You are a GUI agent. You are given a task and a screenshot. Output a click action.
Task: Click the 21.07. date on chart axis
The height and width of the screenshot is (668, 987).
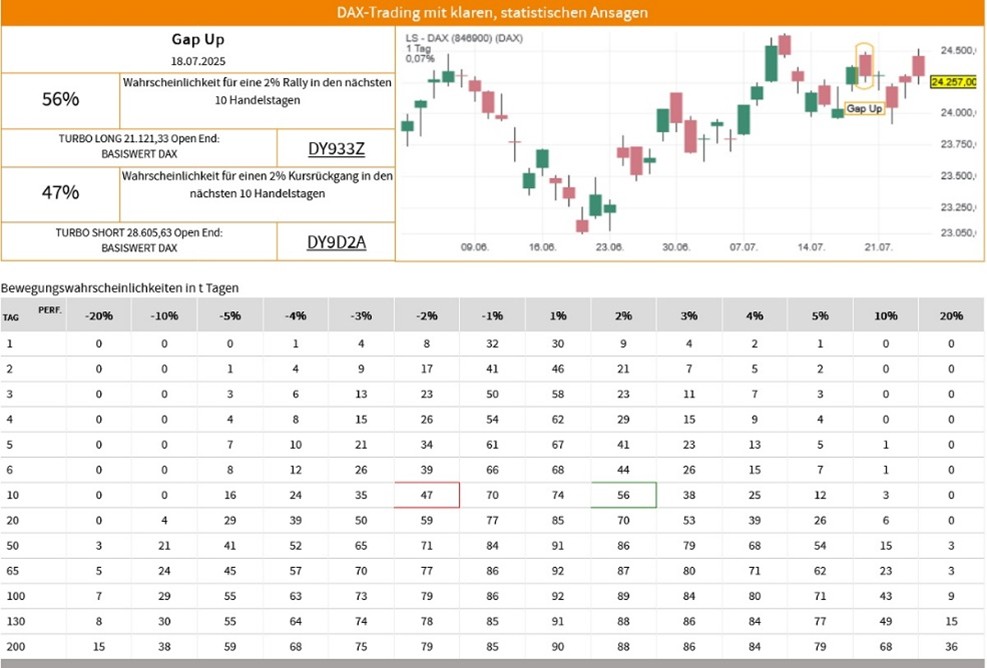click(878, 247)
